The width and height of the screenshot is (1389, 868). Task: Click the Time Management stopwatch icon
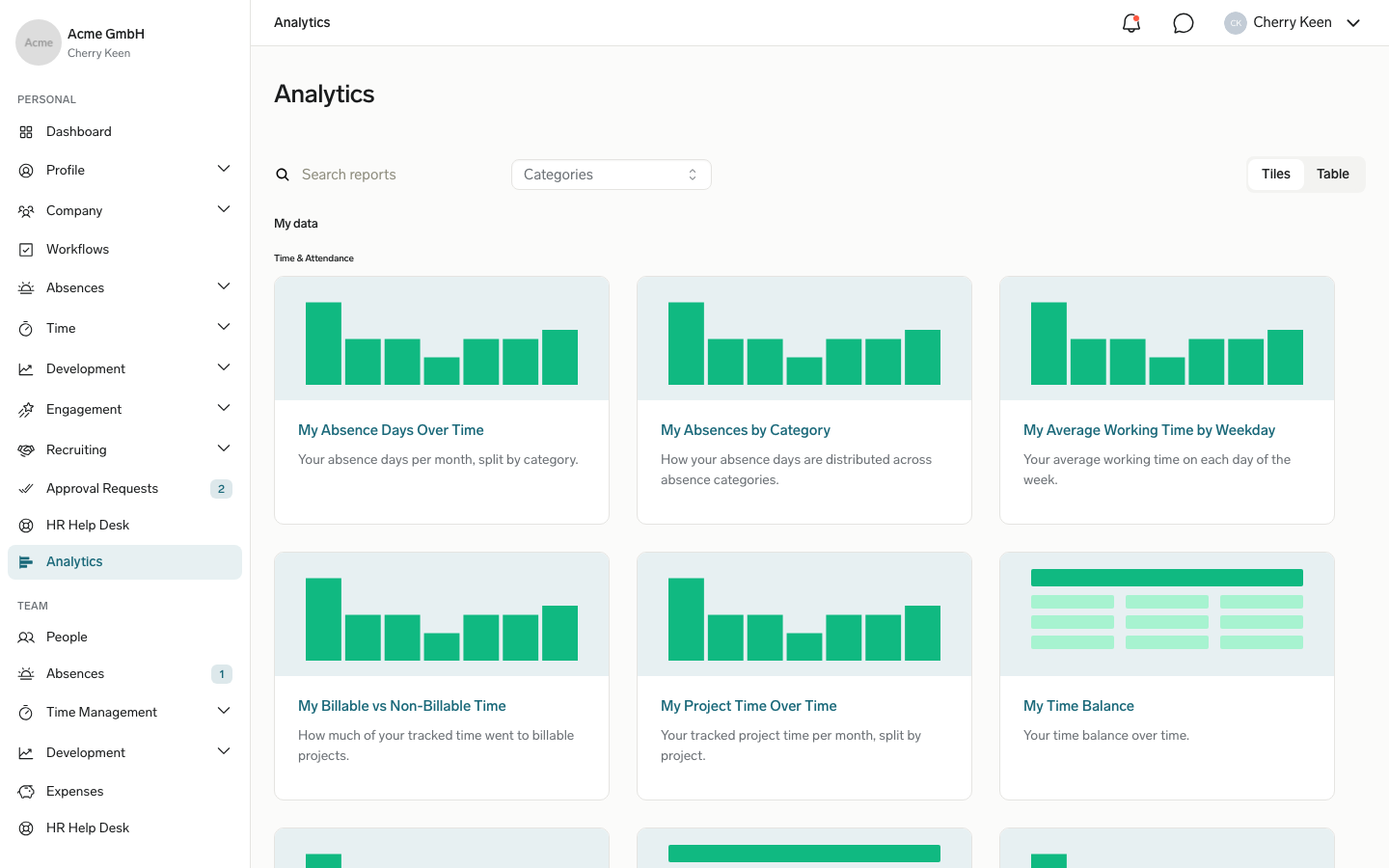pyautogui.click(x=26, y=713)
